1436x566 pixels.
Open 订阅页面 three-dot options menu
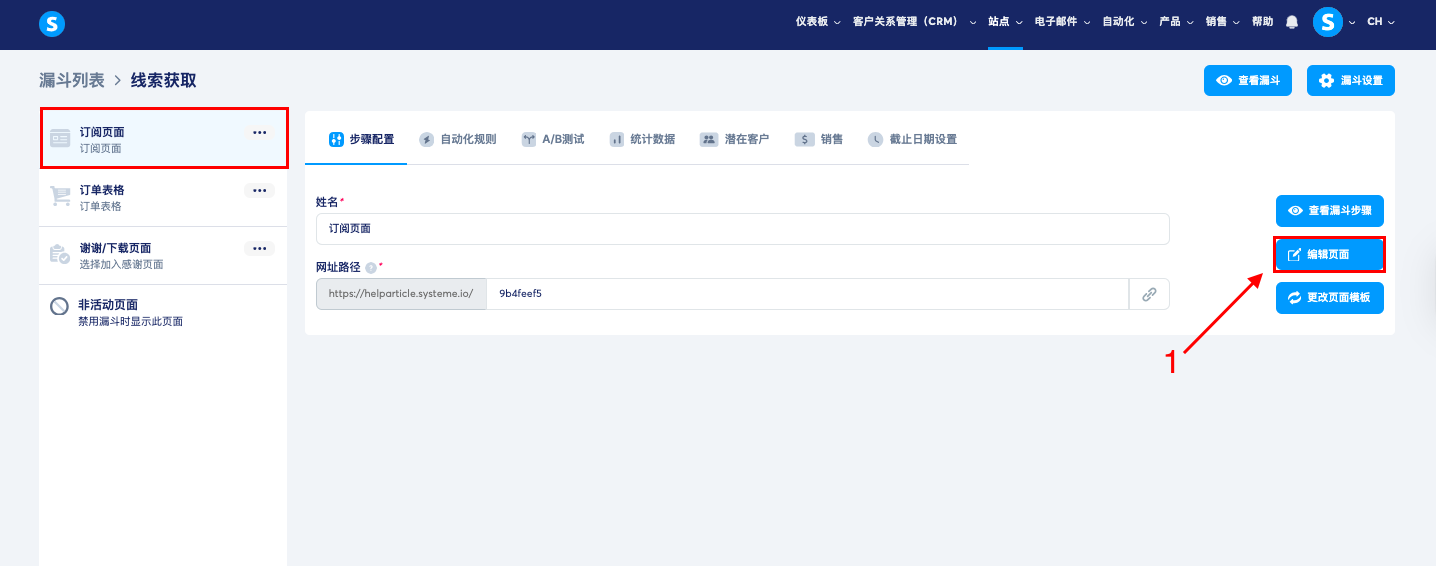click(x=259, y=132)
